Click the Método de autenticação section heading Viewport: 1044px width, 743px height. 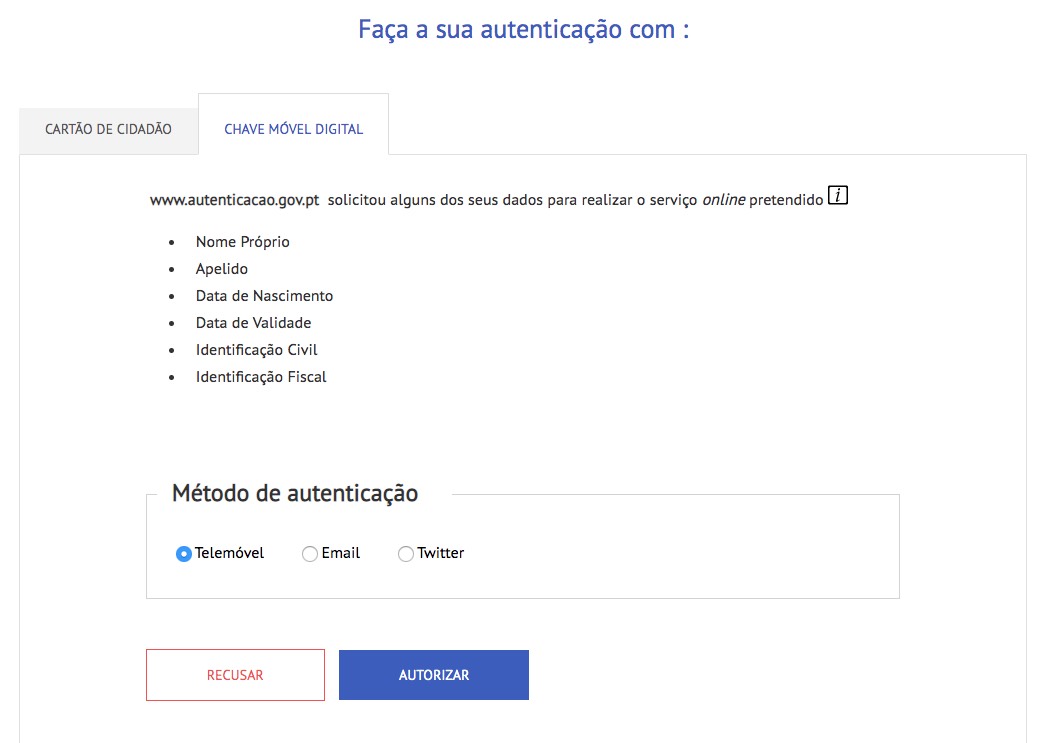tap(295, 492)
